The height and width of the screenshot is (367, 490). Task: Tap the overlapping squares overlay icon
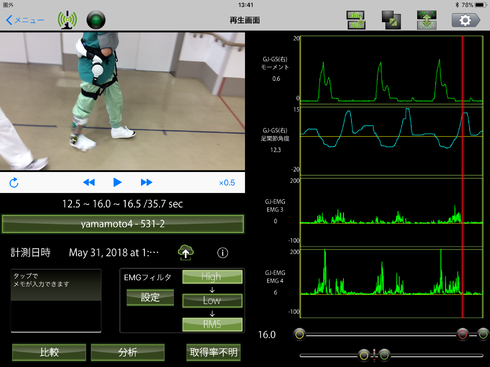coord(391,20)
